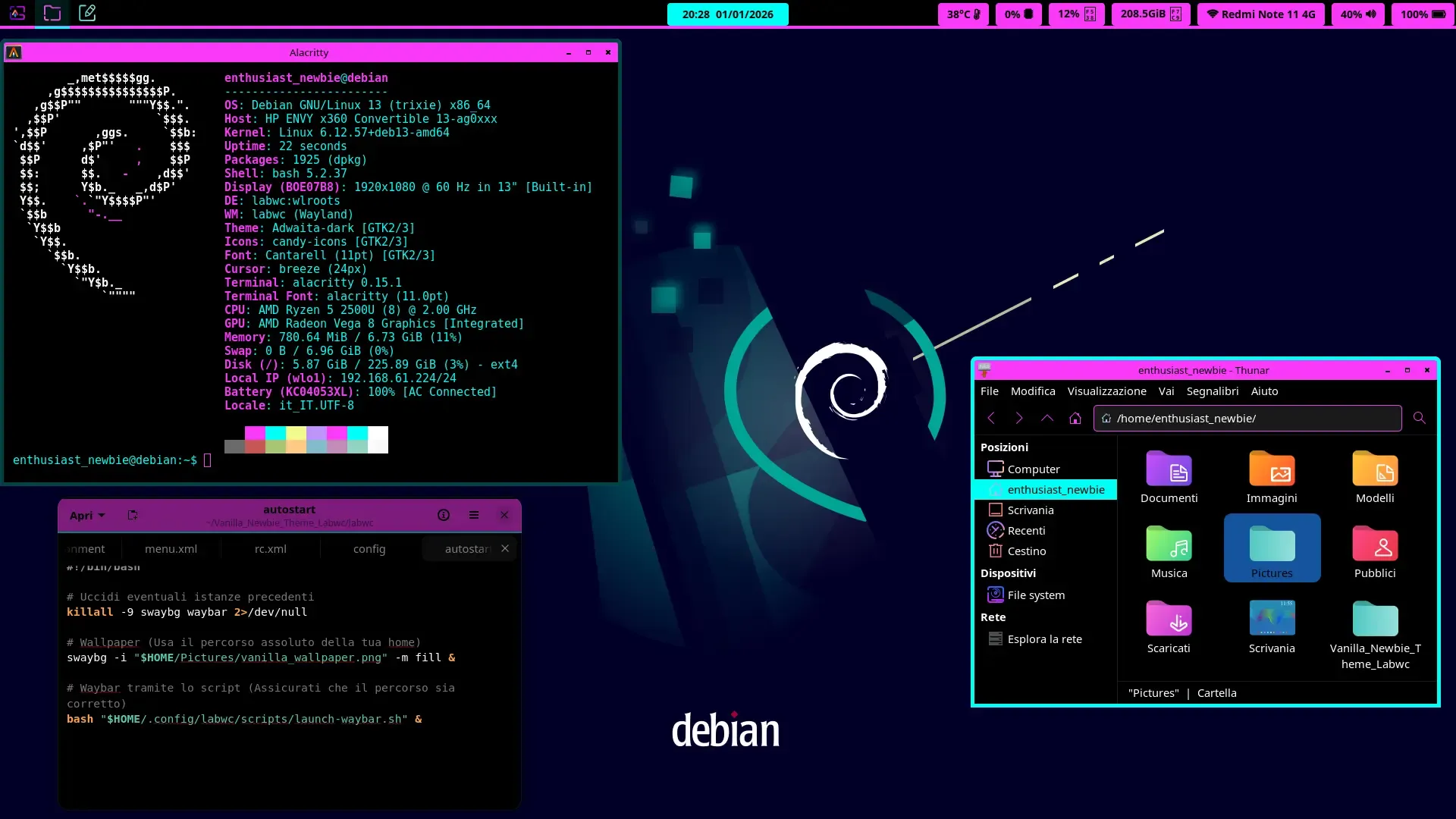The width and height of the screenshot is (1456, 819).
Task: Open the Vai menu in Thunar
Action: 1166,391
